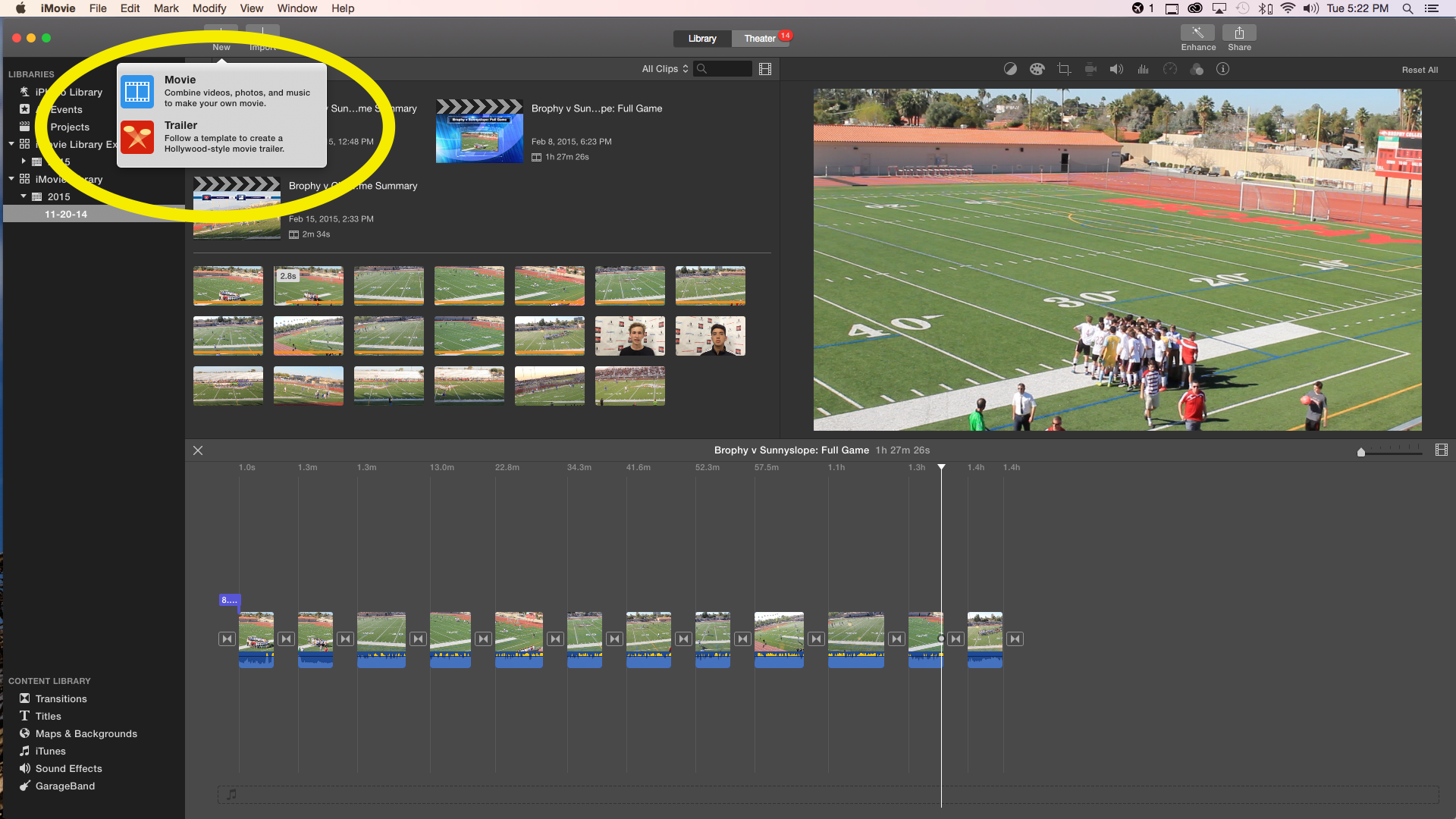Viewport: 1456px width, 819px height.
Task: Open the Mark menu
Action: (x=166, y=8)
